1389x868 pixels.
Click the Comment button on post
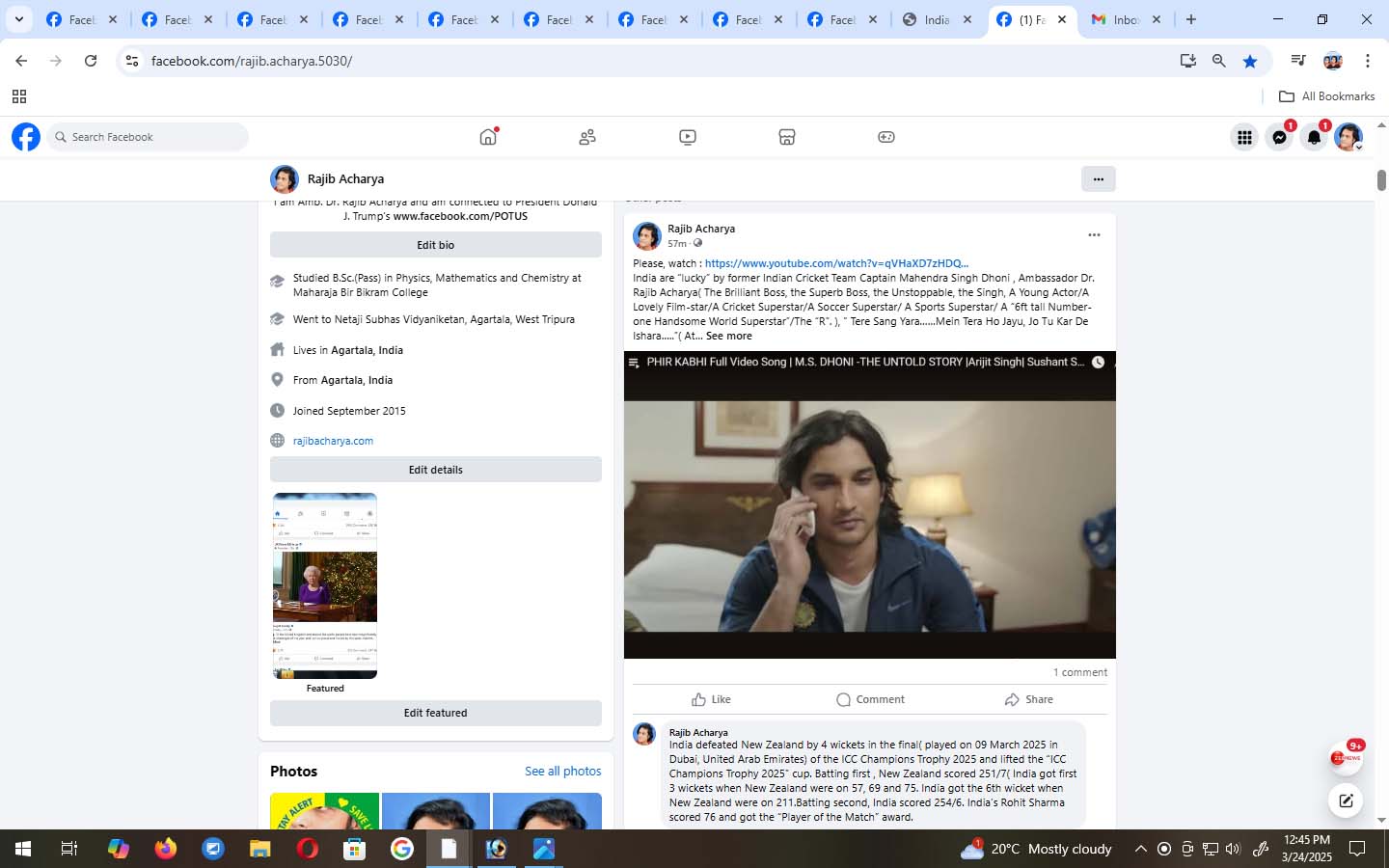point(870,699)
